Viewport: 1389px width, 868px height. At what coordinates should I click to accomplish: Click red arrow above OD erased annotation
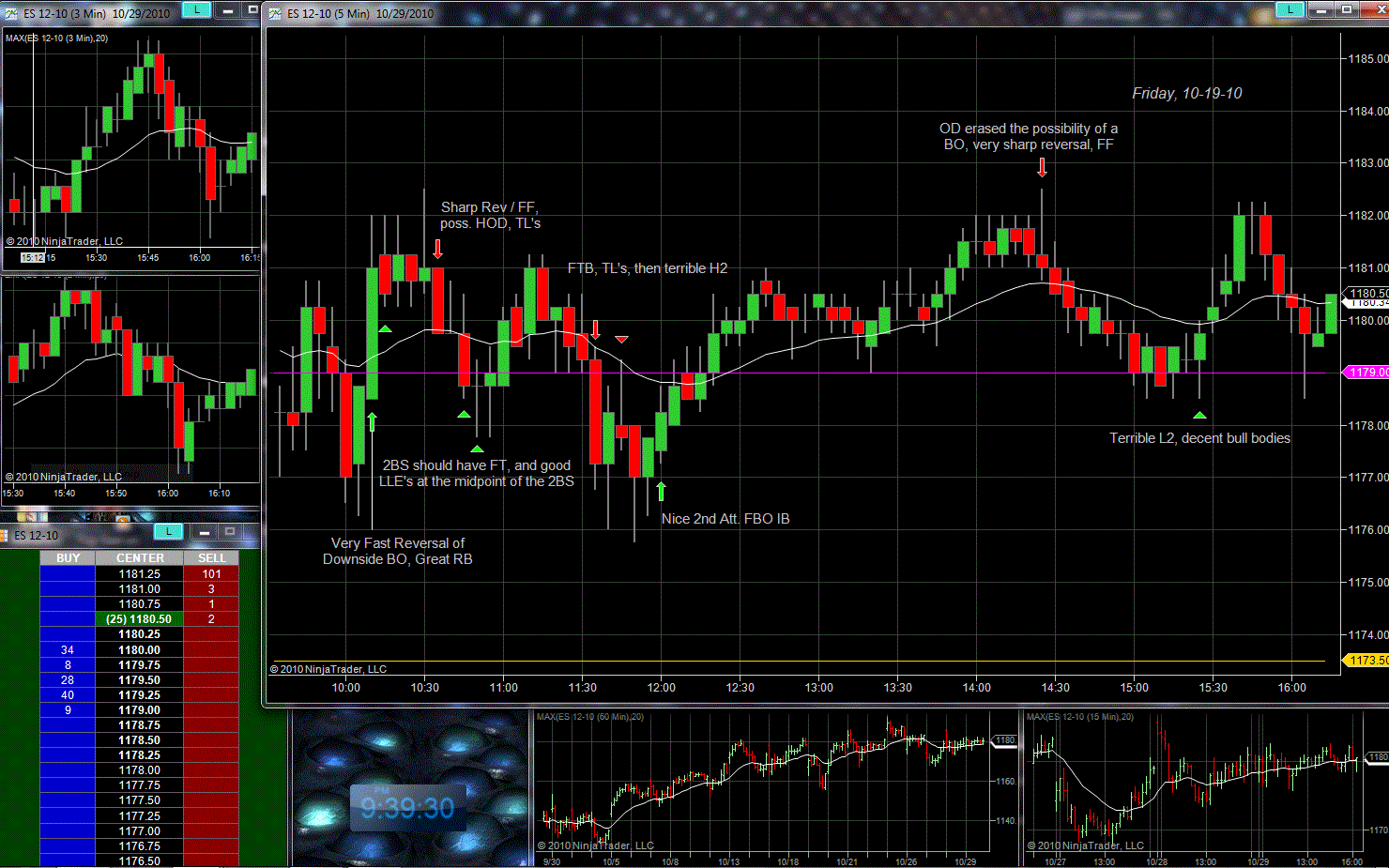(x=1042, y=167)
